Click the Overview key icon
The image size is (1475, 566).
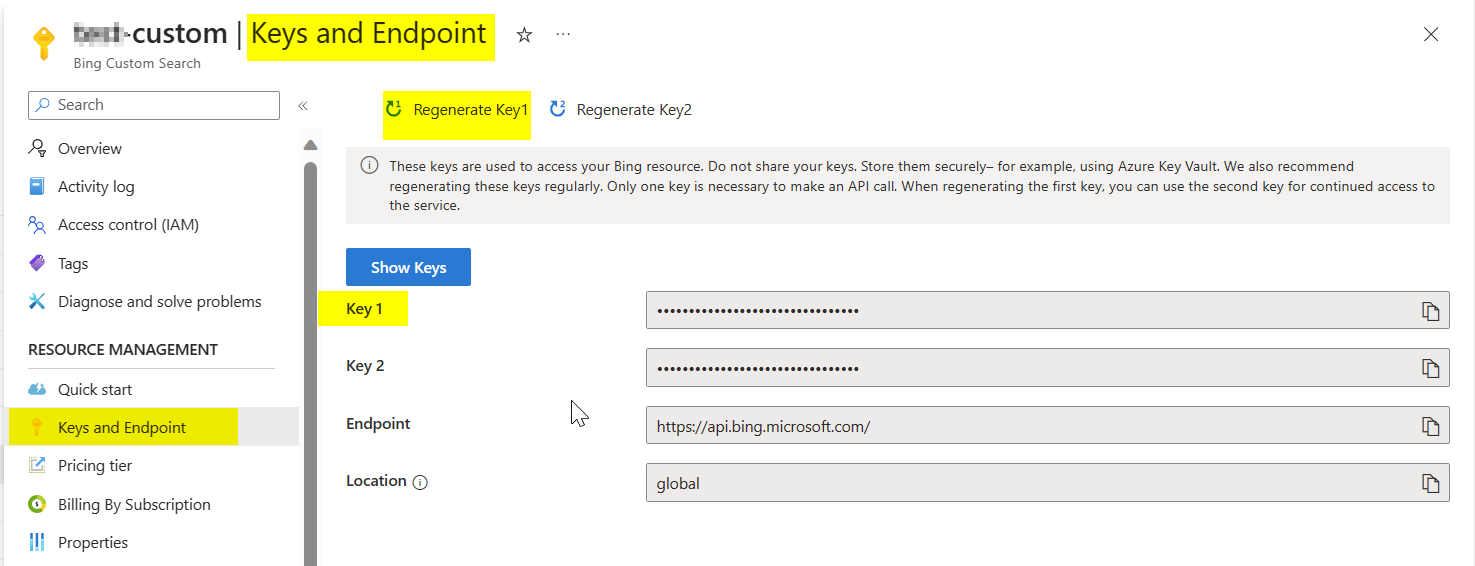tap(37, 148)
